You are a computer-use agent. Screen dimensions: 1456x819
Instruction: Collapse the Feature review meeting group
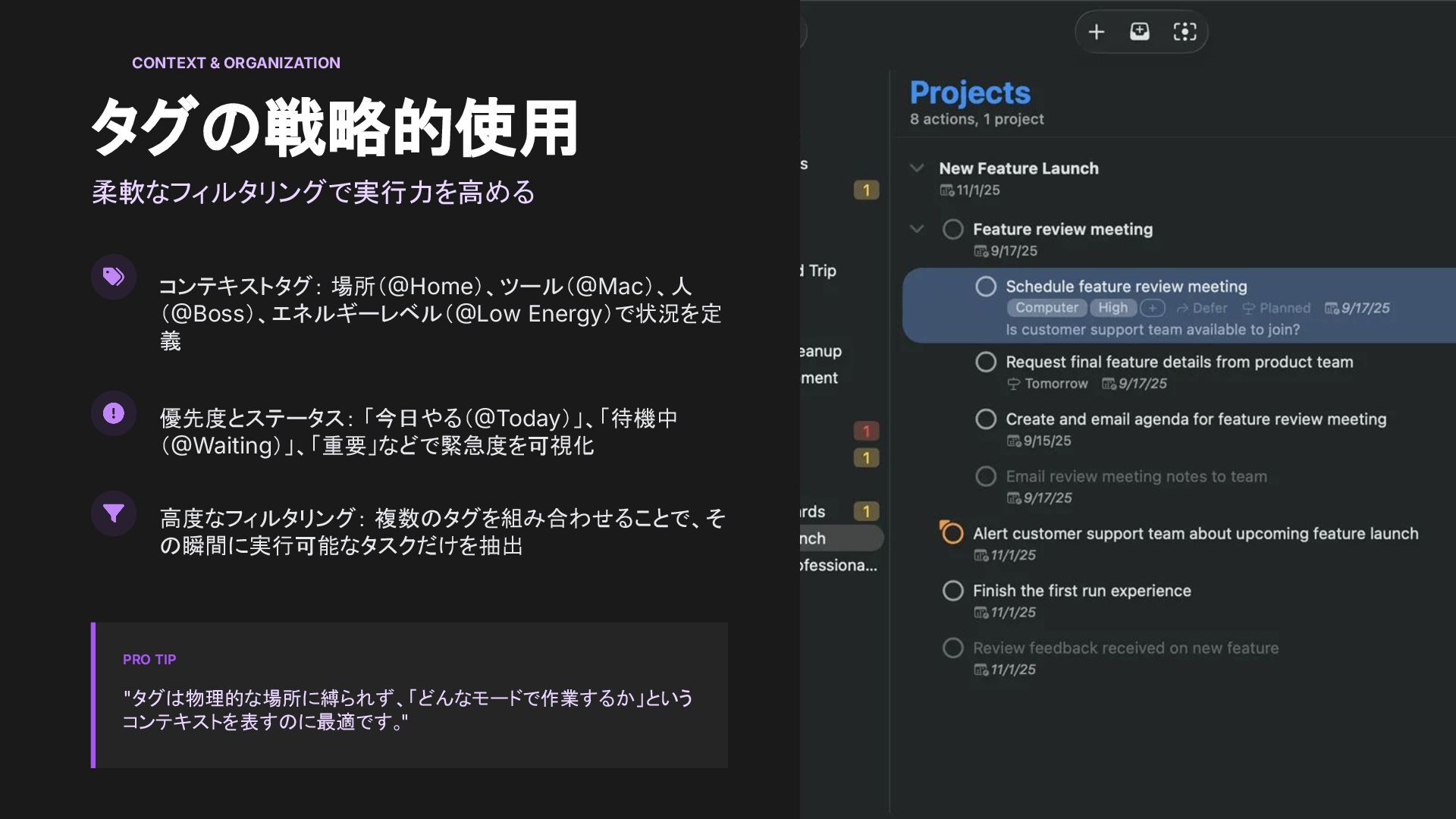click(917, 228)
